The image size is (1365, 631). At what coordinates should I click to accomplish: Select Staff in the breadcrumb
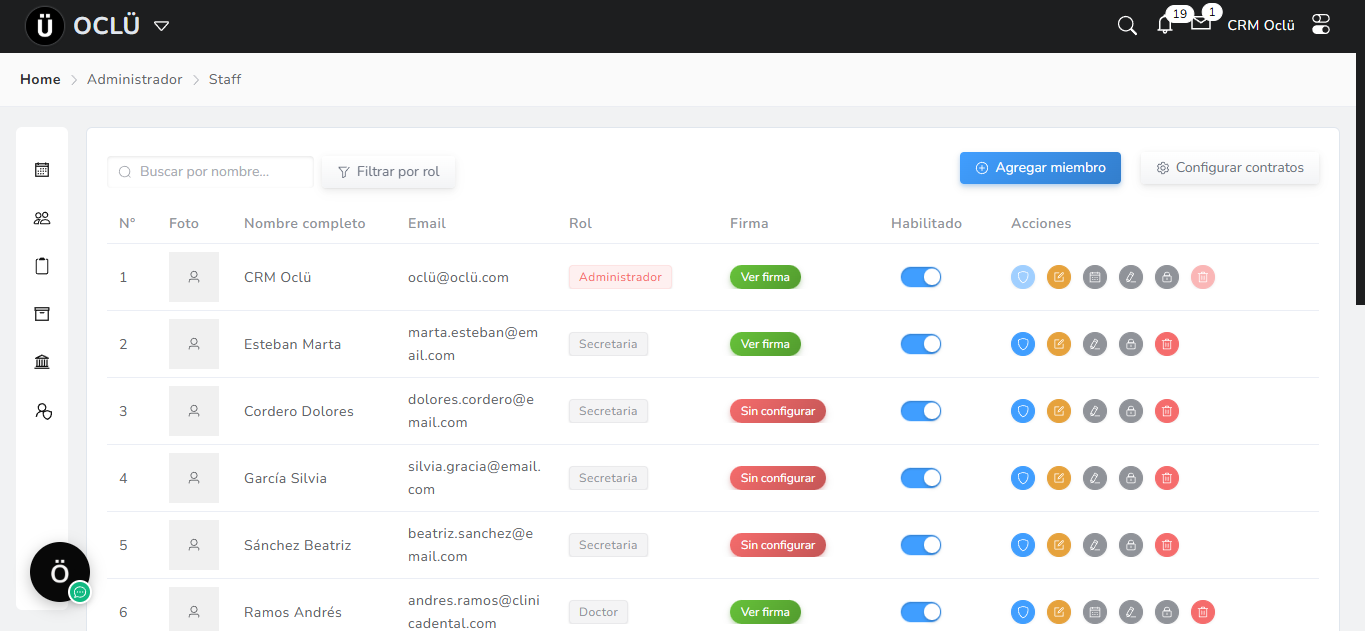225,79
